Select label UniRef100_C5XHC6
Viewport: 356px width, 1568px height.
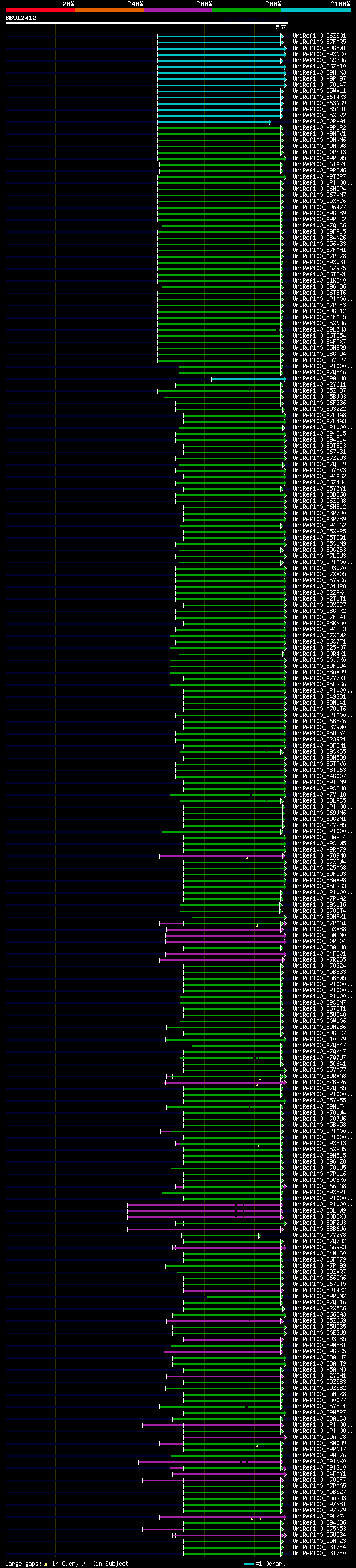(319, 201)
